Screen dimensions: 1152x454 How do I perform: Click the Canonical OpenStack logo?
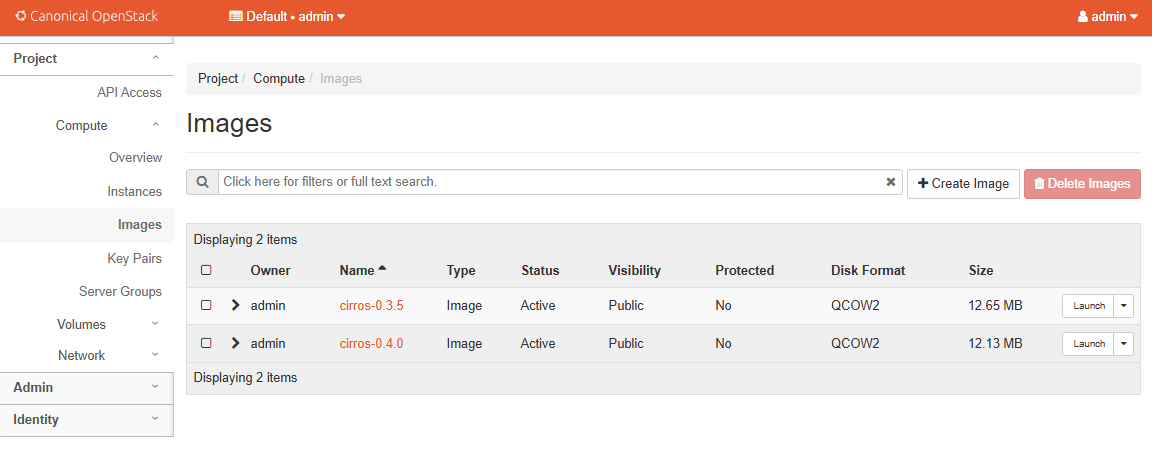tap(87, 17)
